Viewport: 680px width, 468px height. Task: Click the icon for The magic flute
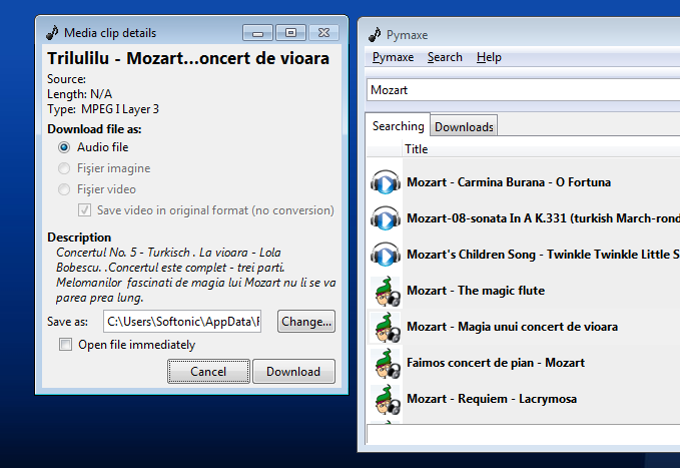tap(386, 291)
